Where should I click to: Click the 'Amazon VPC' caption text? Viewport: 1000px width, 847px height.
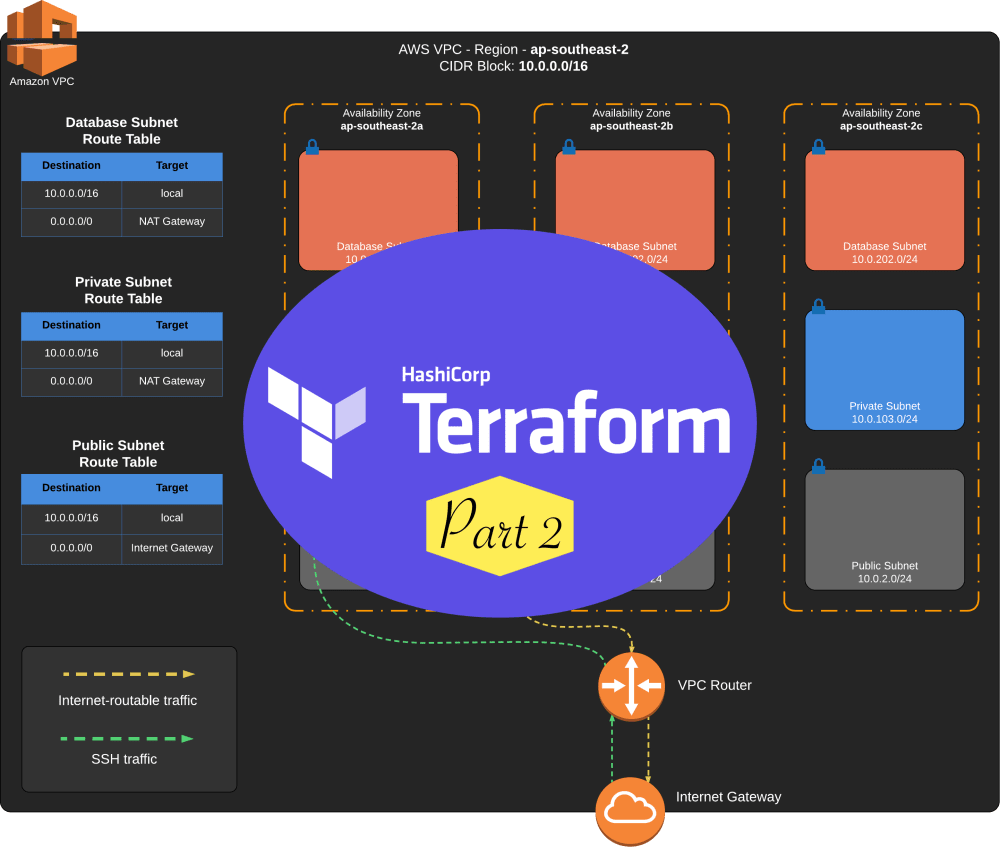[x=41, y=82]
